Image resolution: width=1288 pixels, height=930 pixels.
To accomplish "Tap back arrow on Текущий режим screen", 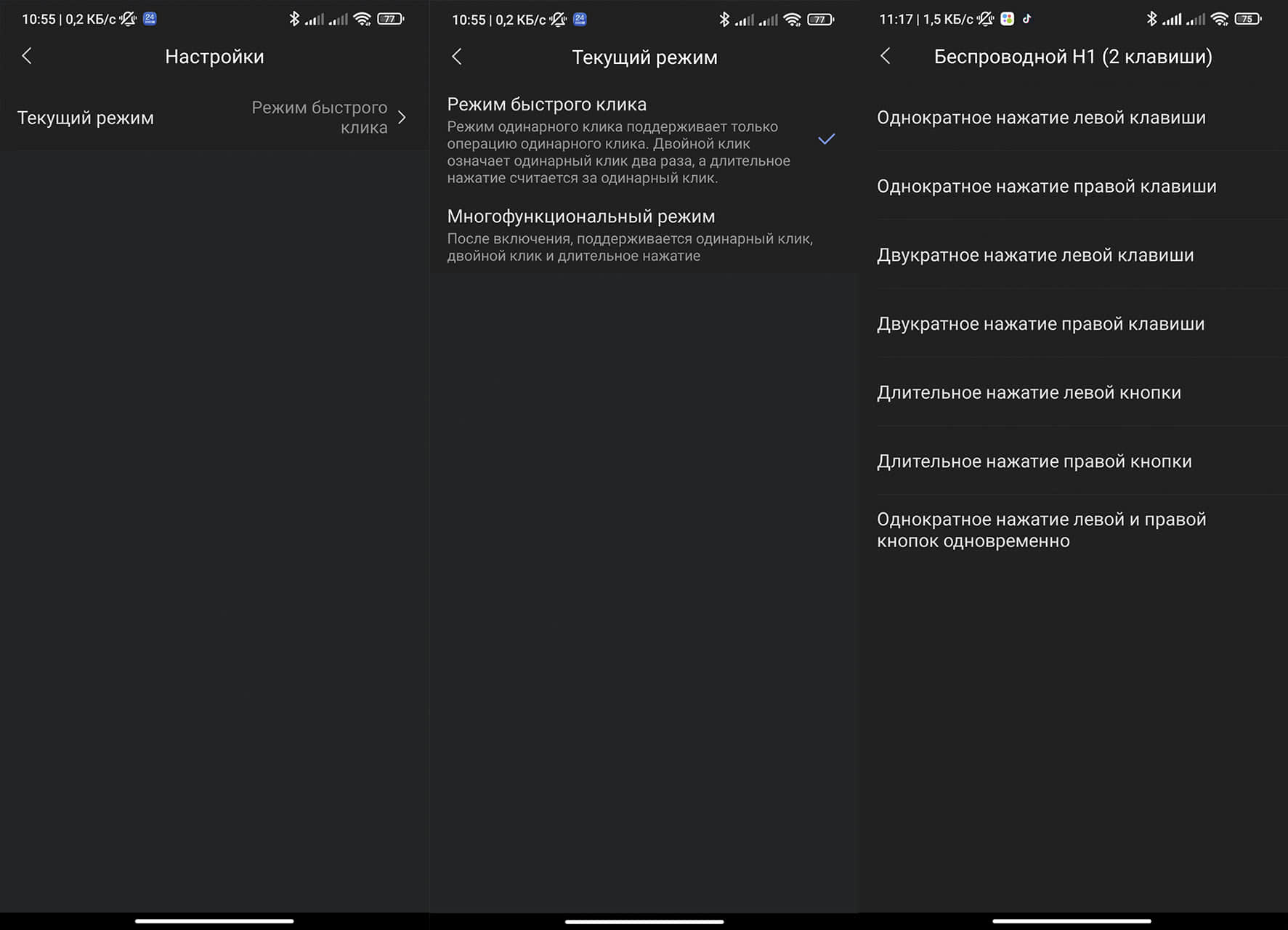I will pyautogui.click(x=457, y=57).
